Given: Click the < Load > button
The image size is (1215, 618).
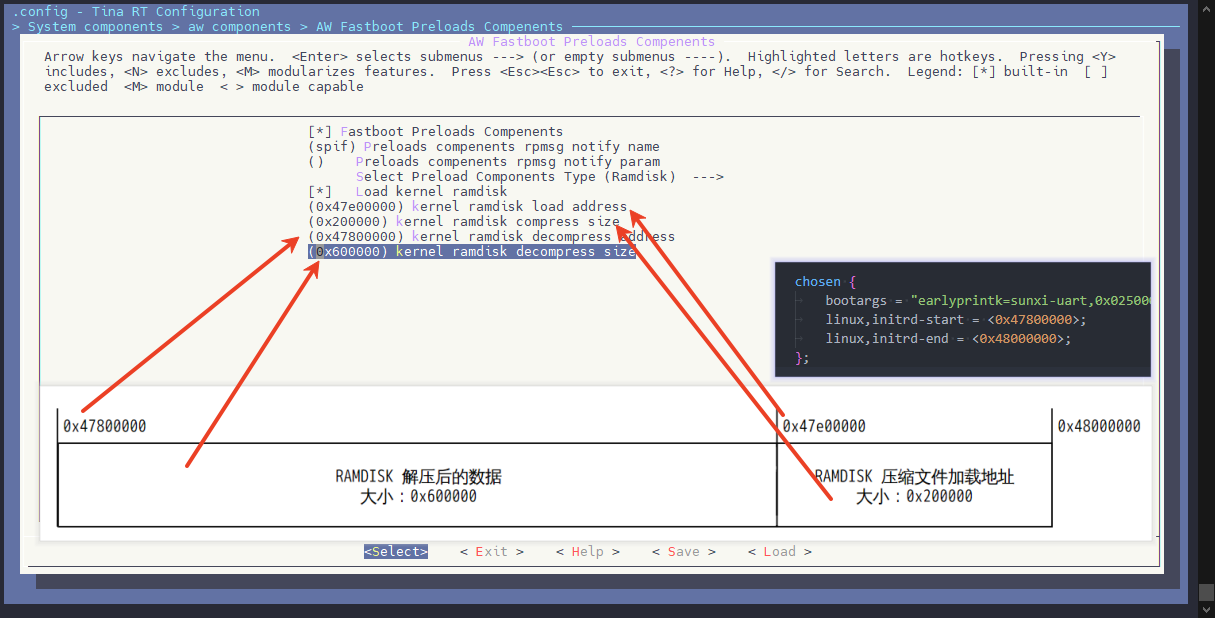Looking at the screenshot, I should click(x=779, y=552).
